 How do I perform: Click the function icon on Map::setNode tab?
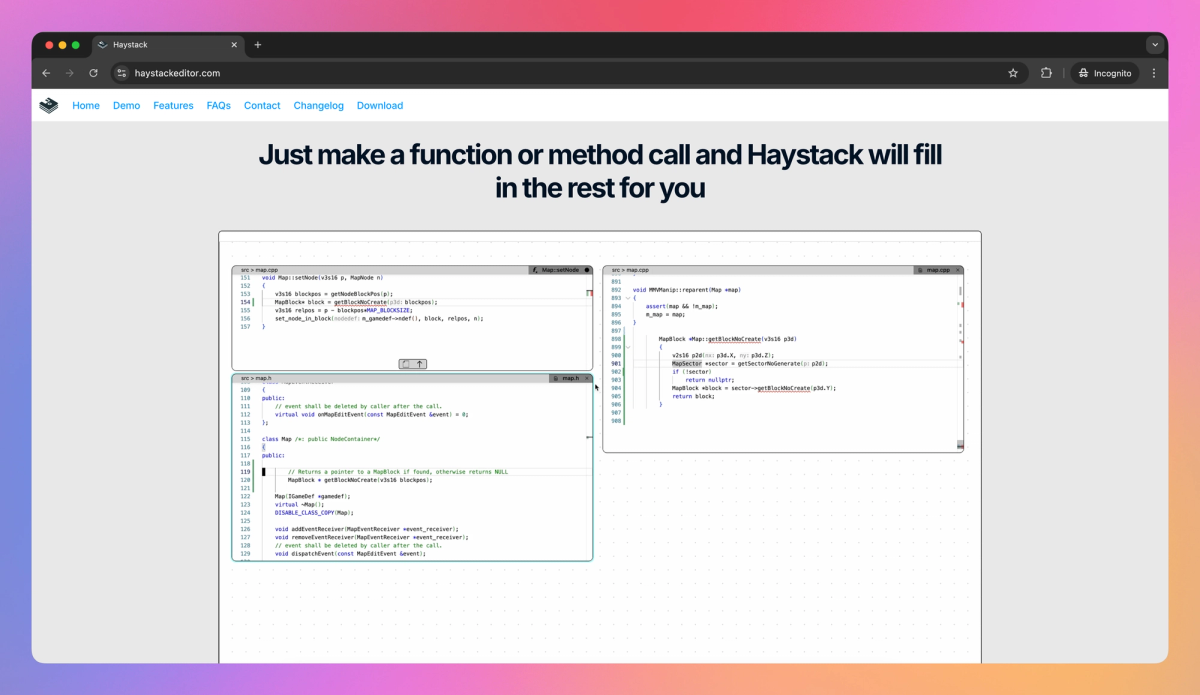pyautogui.click(x=536, y=270)
